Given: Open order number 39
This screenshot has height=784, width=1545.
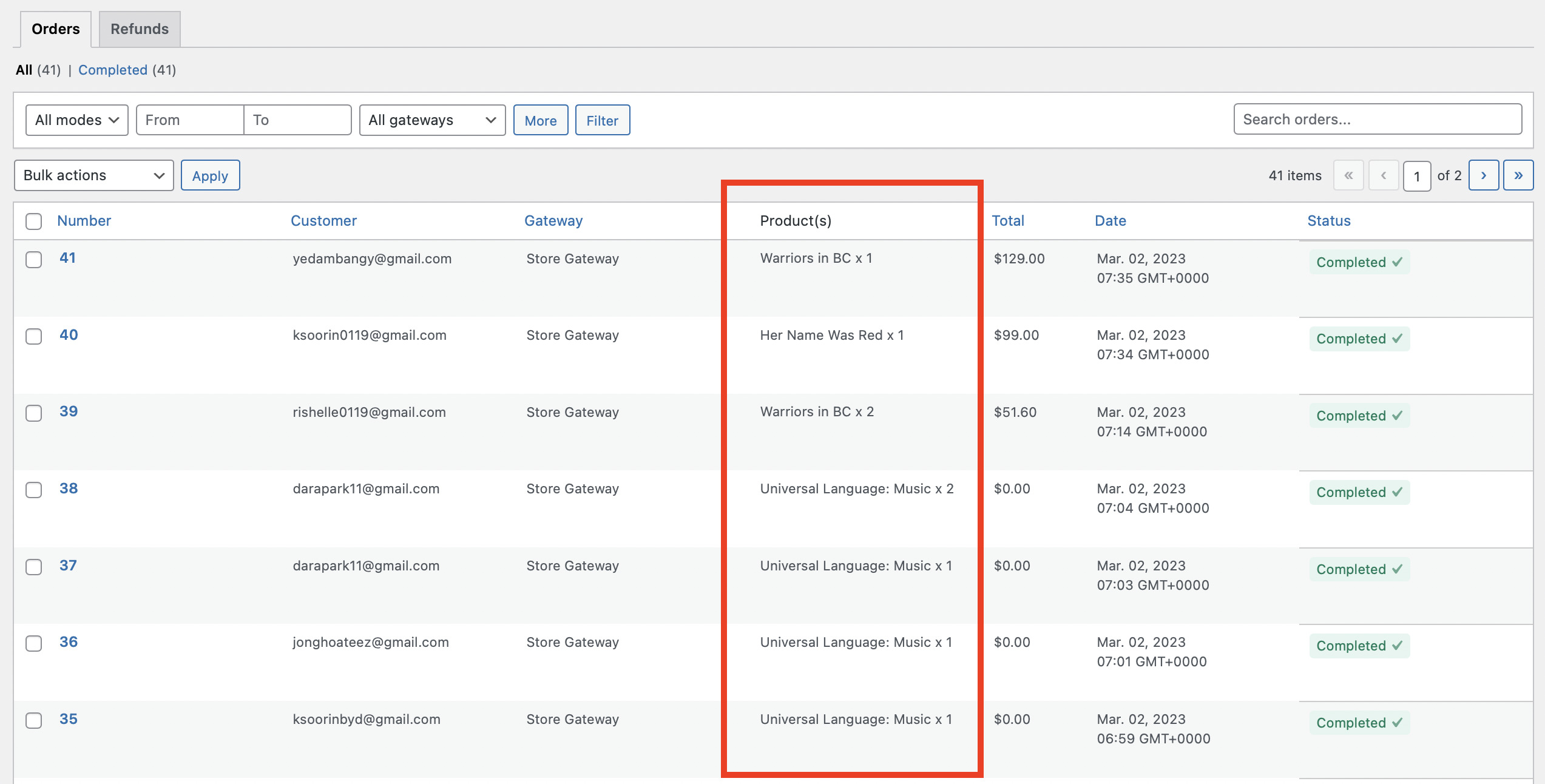Looking at the screenshot, I should 69,411.
